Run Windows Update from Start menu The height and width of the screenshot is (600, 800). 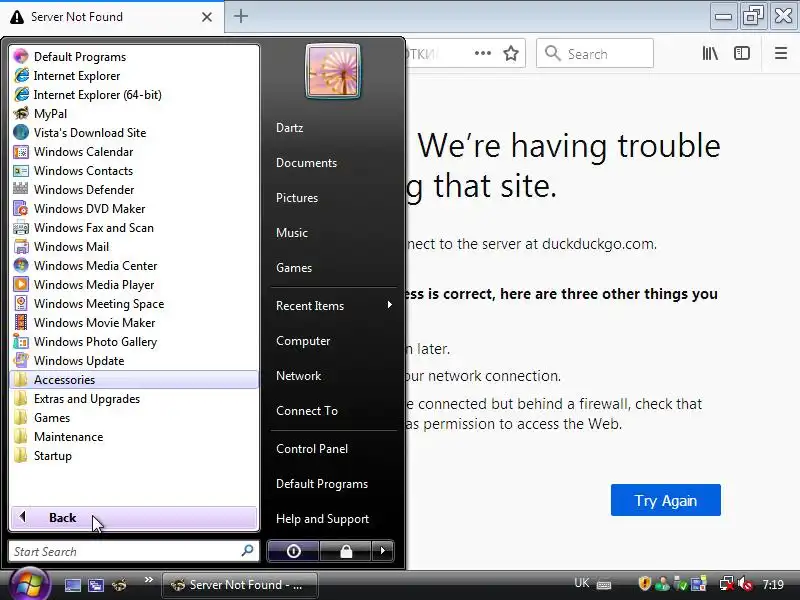coord(134,361)
